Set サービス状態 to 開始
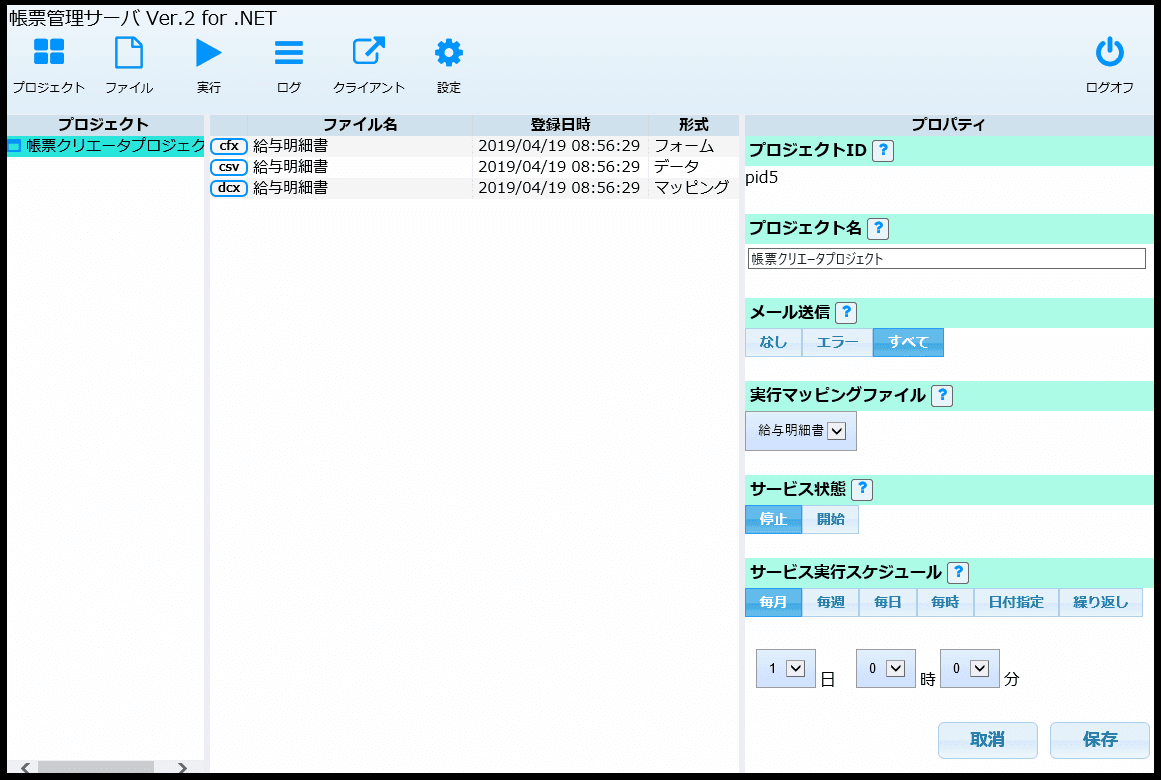 [831, 519]
